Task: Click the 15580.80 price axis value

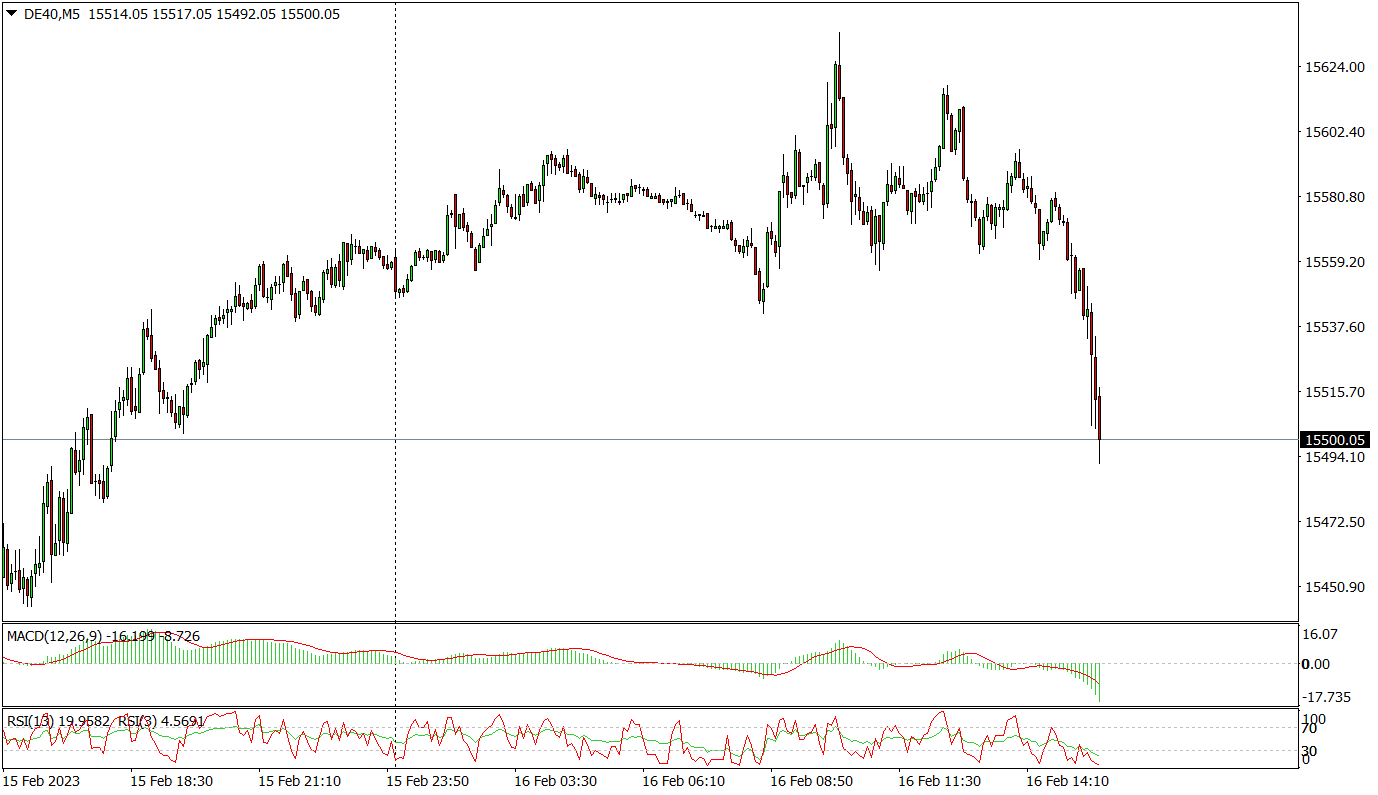Action: 1335,197
